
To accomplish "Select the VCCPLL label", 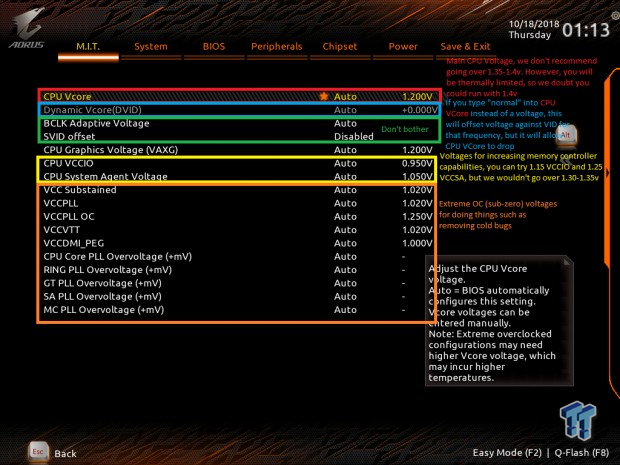I will point(61,203).
